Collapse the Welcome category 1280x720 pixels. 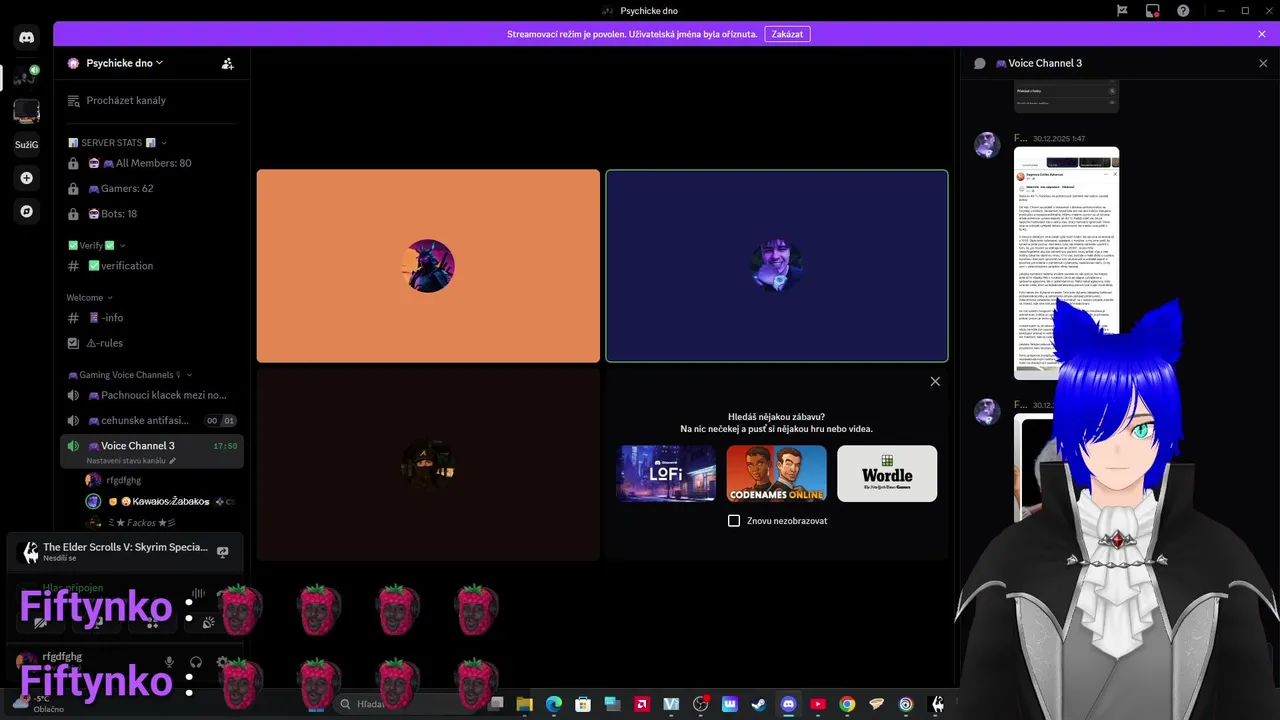pyautogui.click(x=90, y=298)
